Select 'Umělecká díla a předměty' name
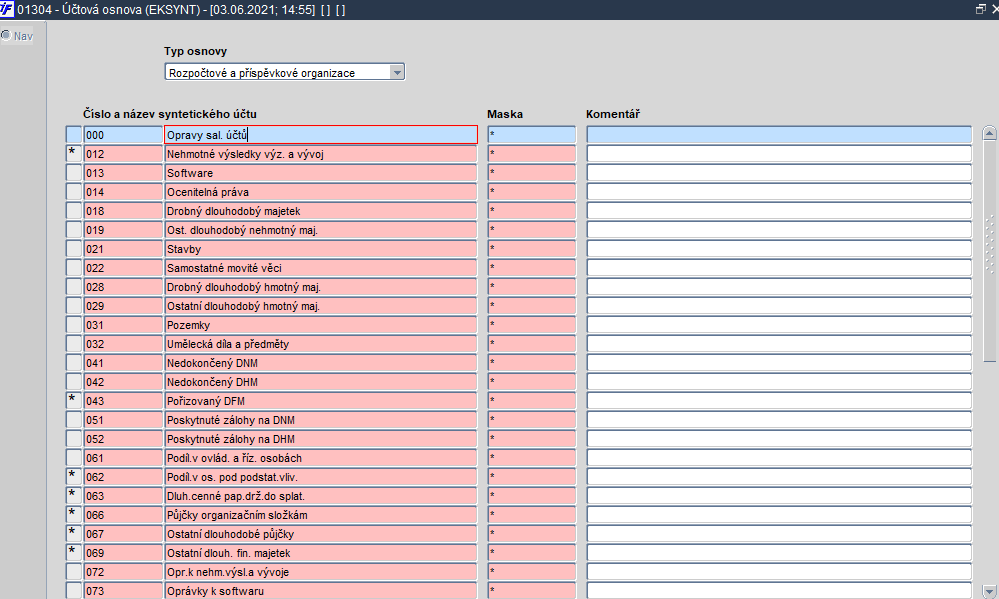 click(321, 344)
